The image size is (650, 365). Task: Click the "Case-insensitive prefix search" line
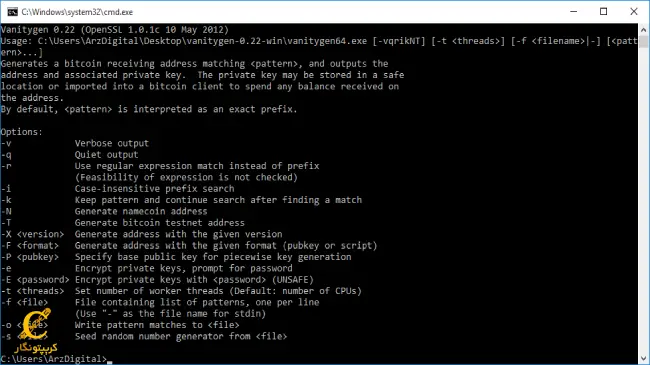point(154,189)
